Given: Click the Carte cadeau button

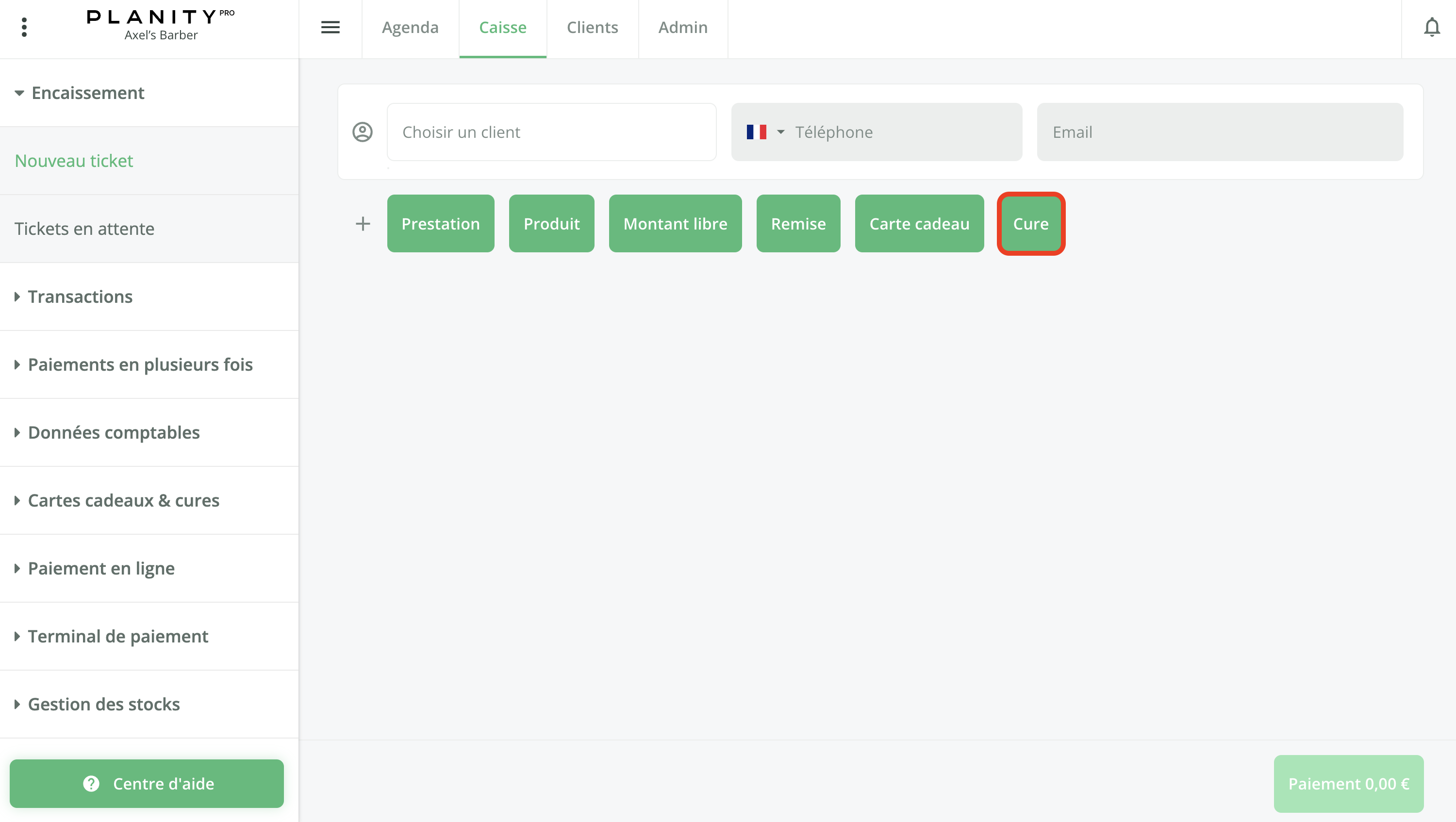Looking at the screenshot, I should pos(919,223).
